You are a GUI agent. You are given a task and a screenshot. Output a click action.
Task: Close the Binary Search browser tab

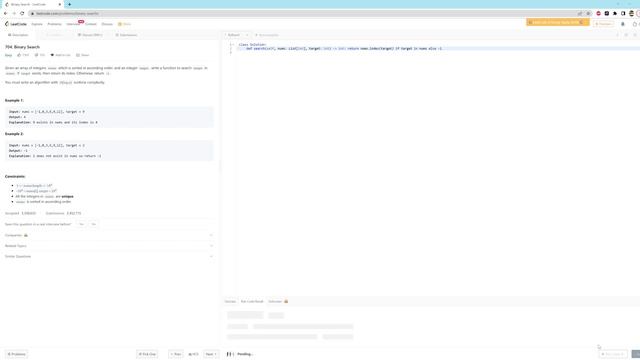(60, 4)
